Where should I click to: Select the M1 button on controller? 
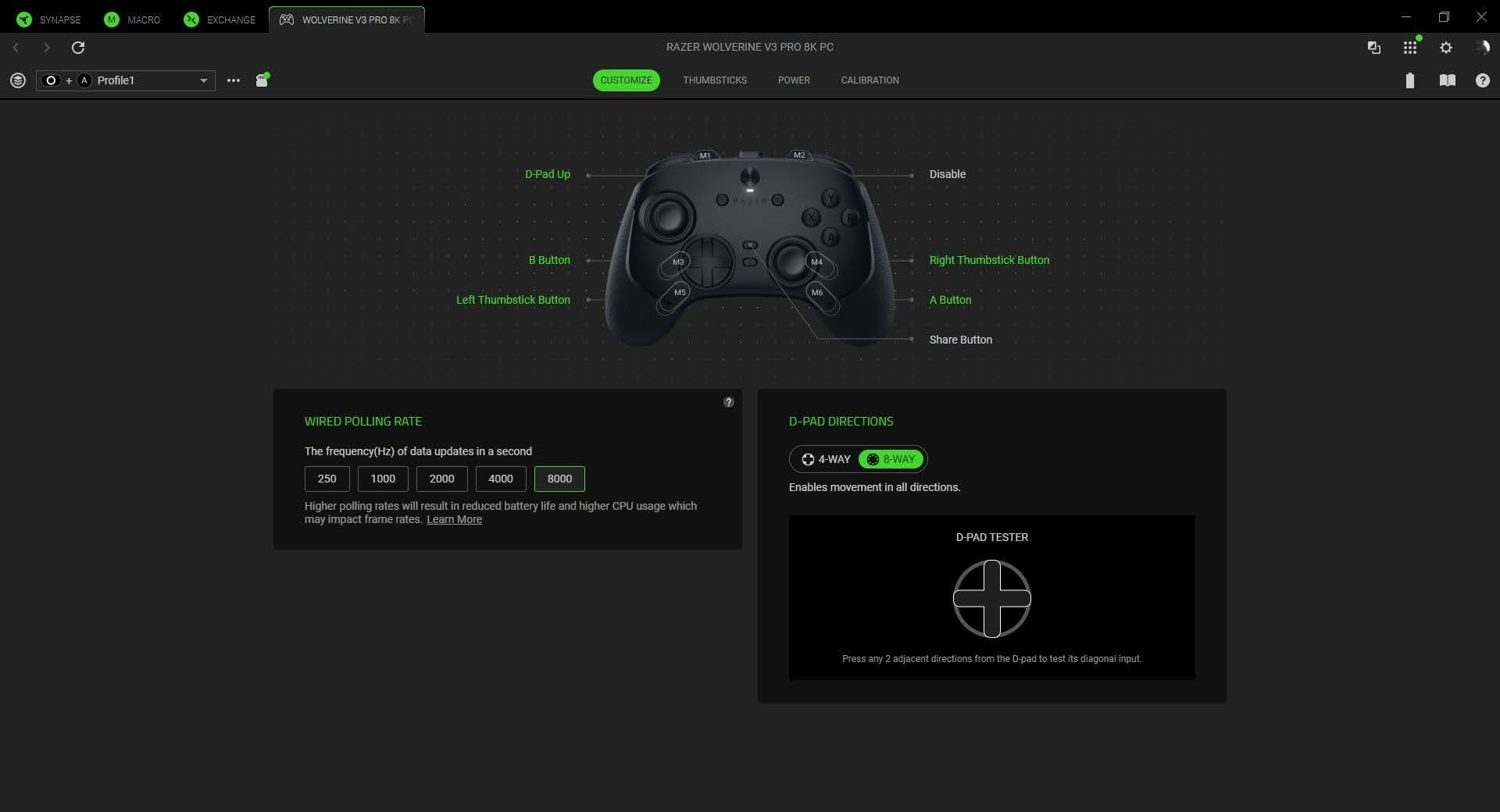[x=705, y=155]
